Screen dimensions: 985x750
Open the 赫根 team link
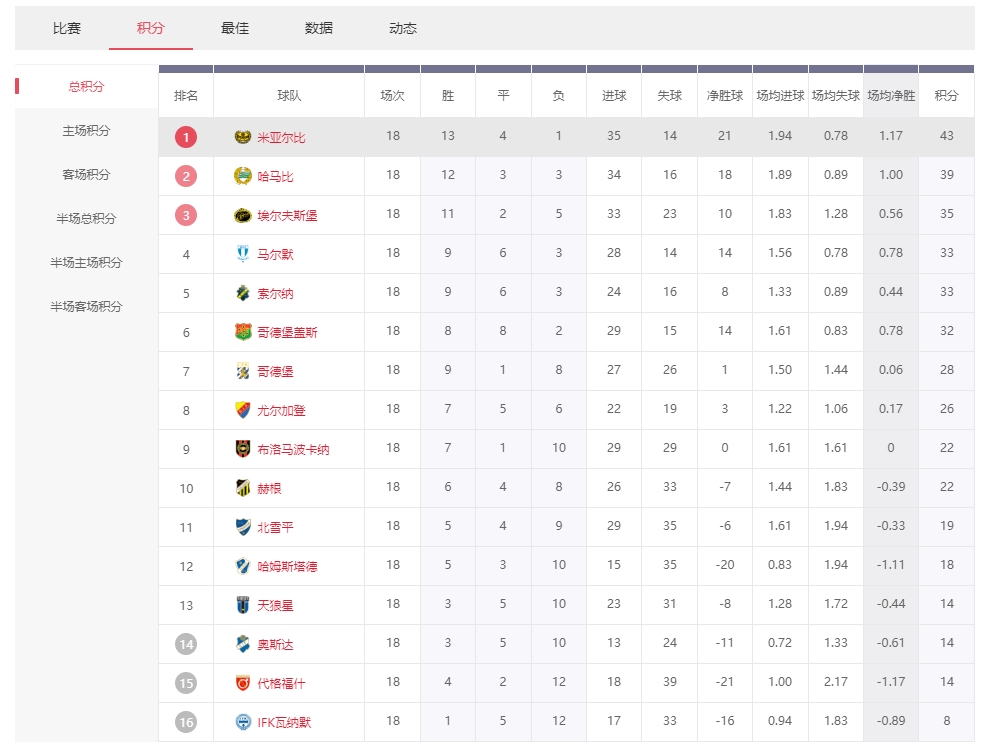[270, 488]
